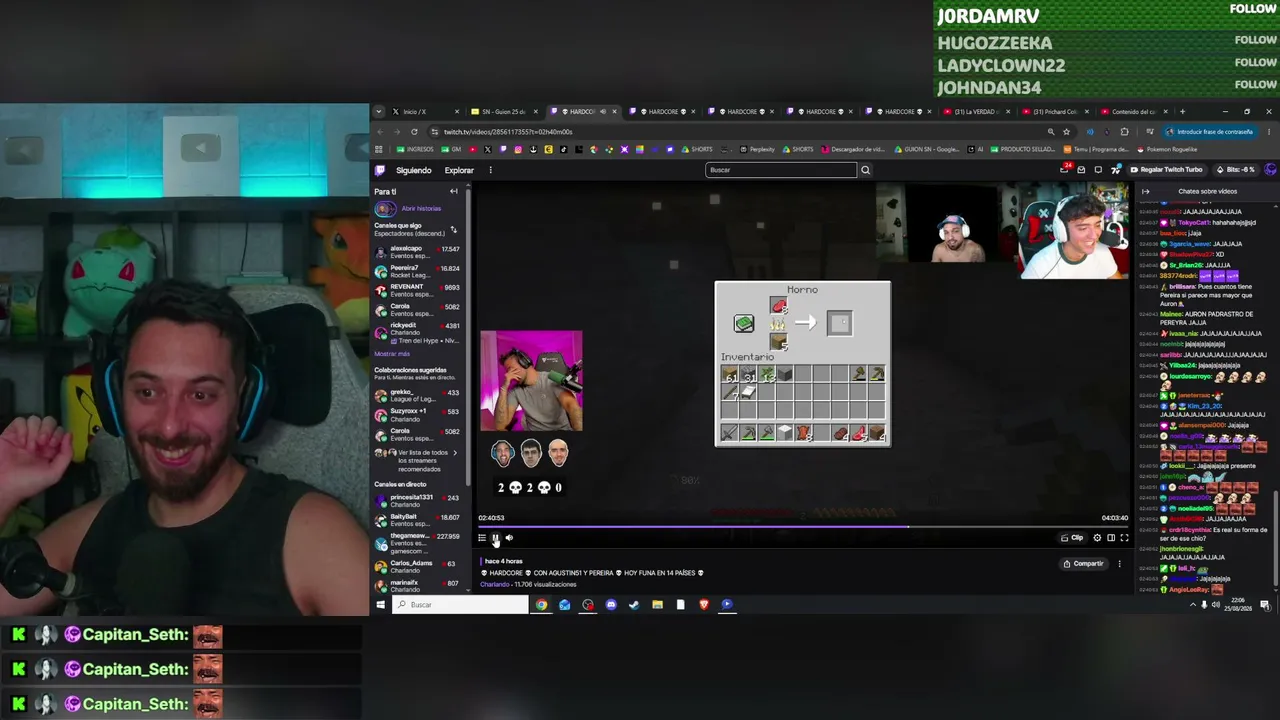This screenshot has height=720, width=1280.
Task: Open File Explorer from the taskbar
Action: point(657,605)
